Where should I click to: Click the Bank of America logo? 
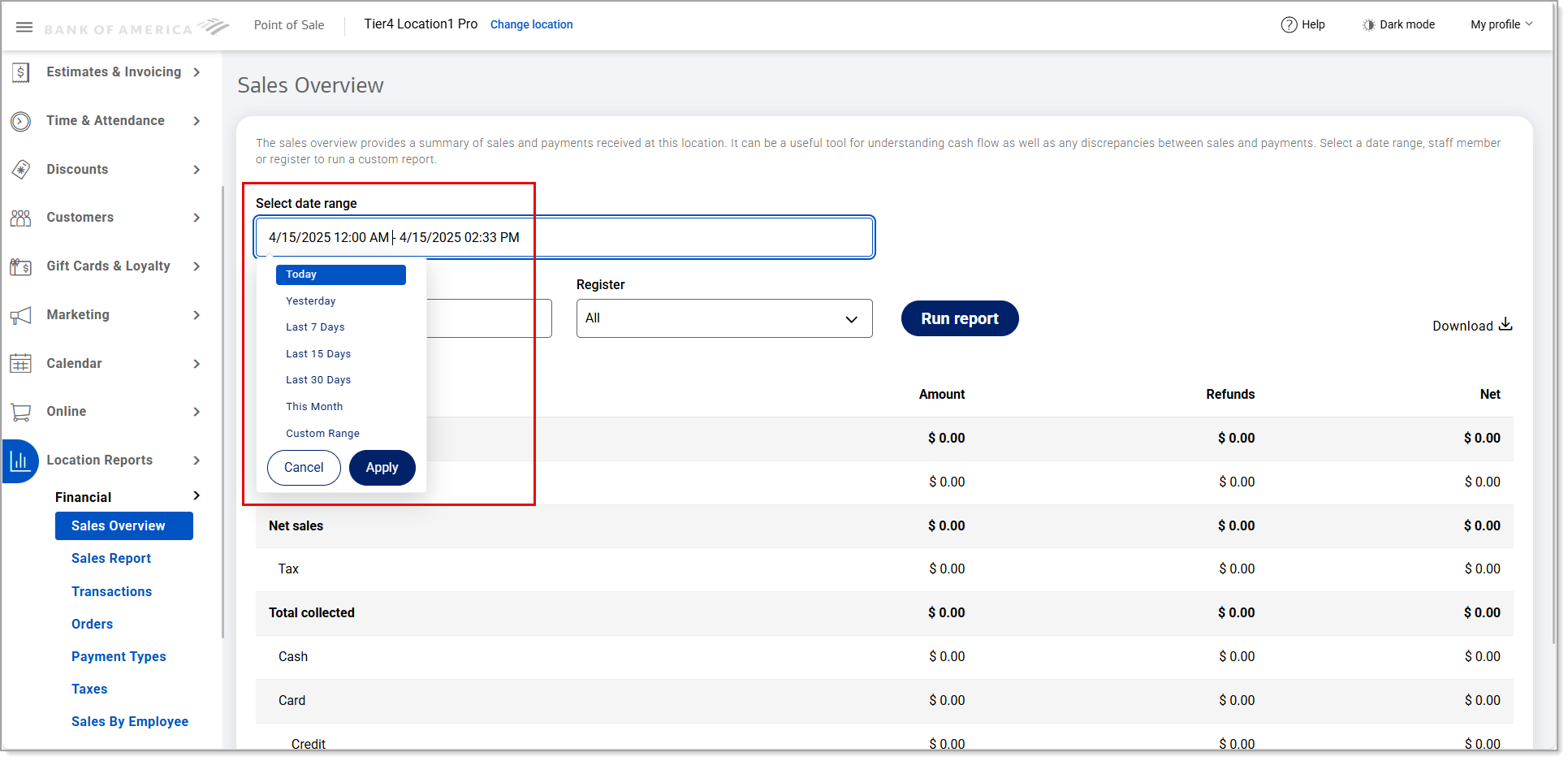pyautogui.click(x=136, y=28)
